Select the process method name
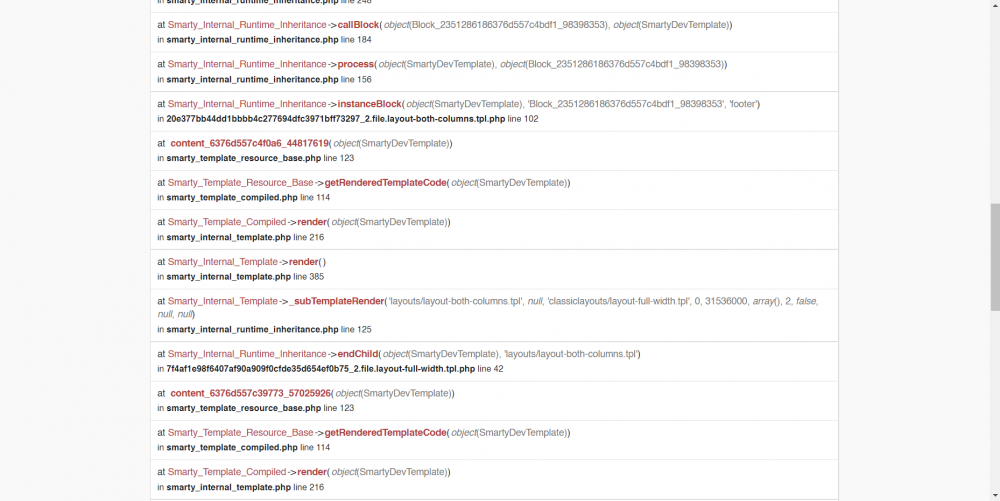Viewport: 1000px width, 501px height. tap(355, 64)
